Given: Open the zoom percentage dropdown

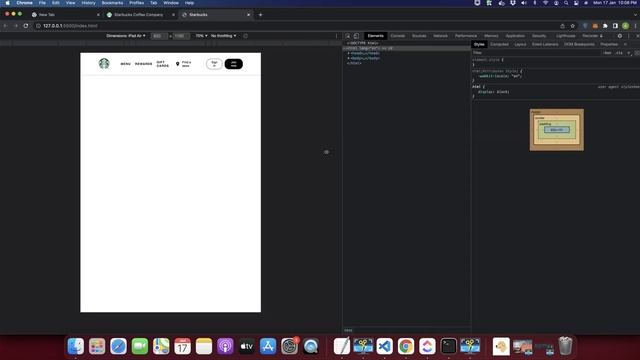Looking at the screenshot, I should pos(201,36).
